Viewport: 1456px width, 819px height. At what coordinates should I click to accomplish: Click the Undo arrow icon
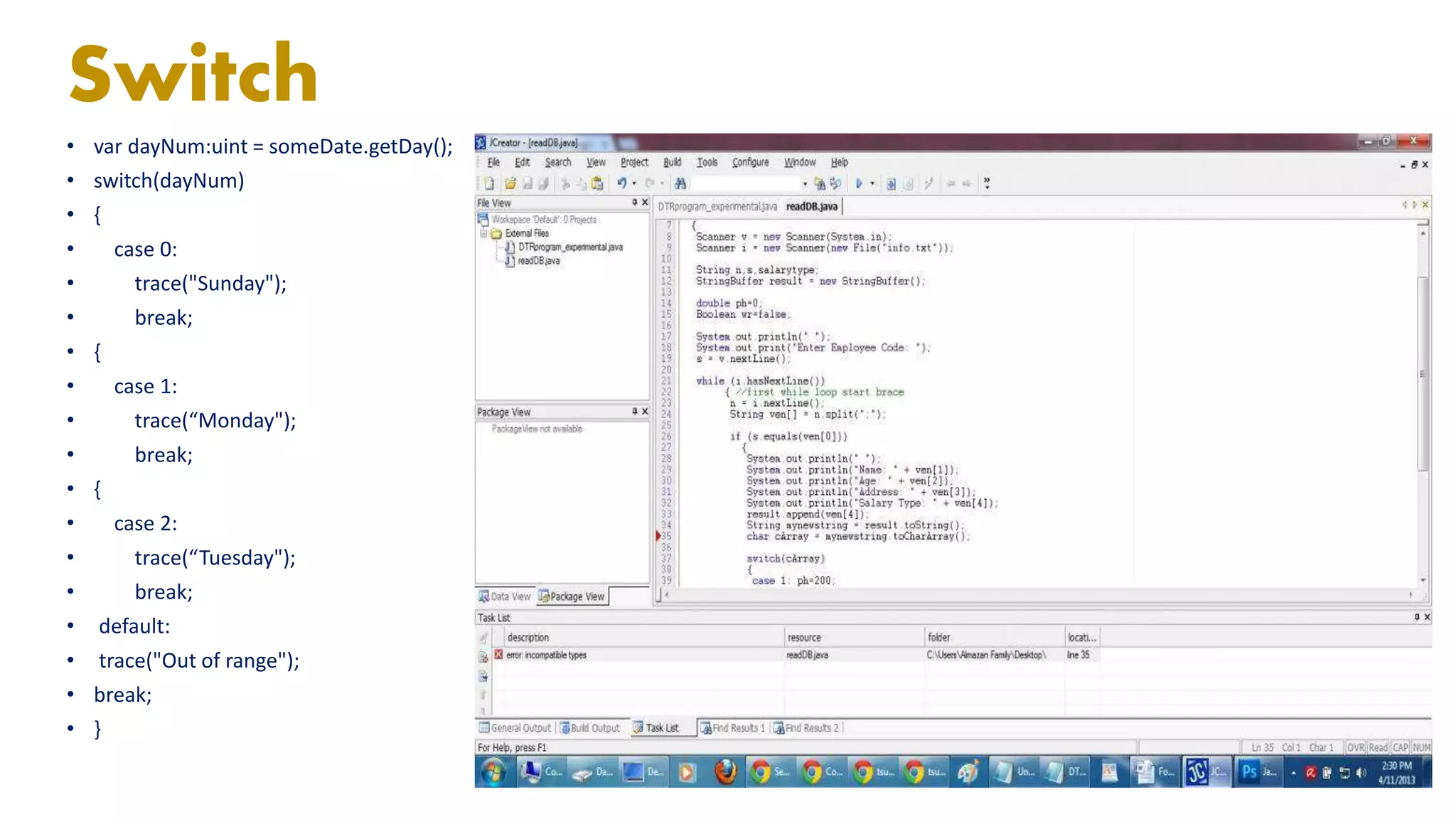(x=621, y=183)
